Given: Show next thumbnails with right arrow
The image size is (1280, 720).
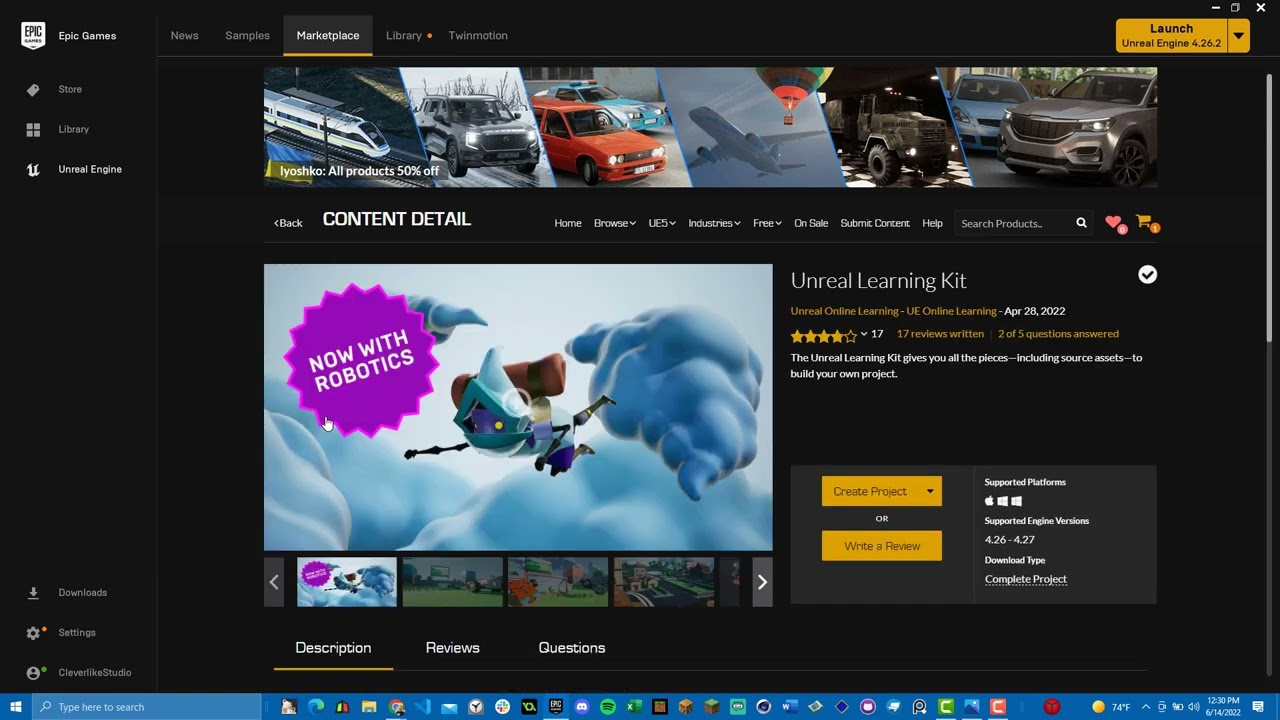Looking at the screenshot, I should tap(762, 582).
